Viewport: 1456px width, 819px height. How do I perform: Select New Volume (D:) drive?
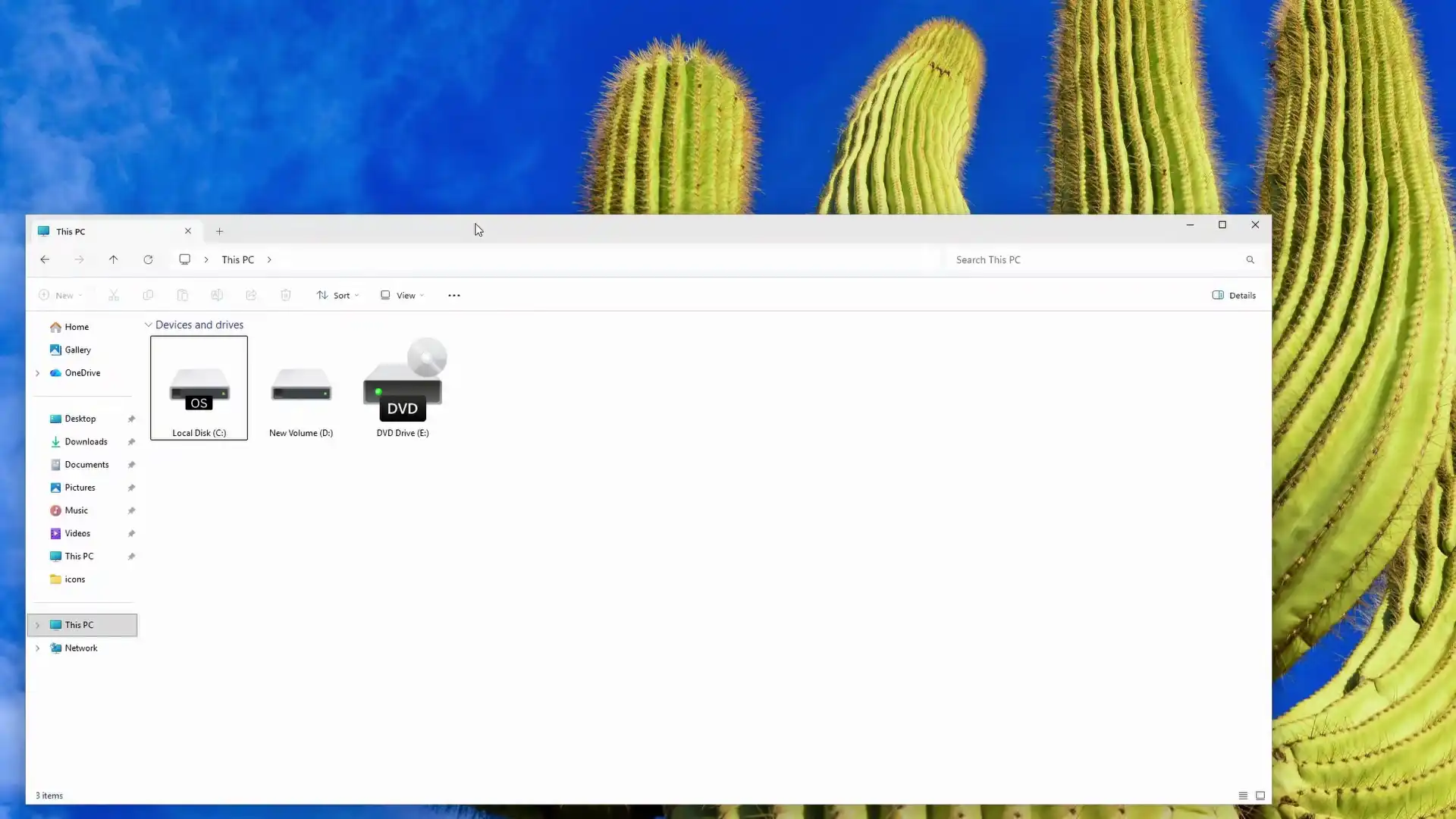(301, 388)
